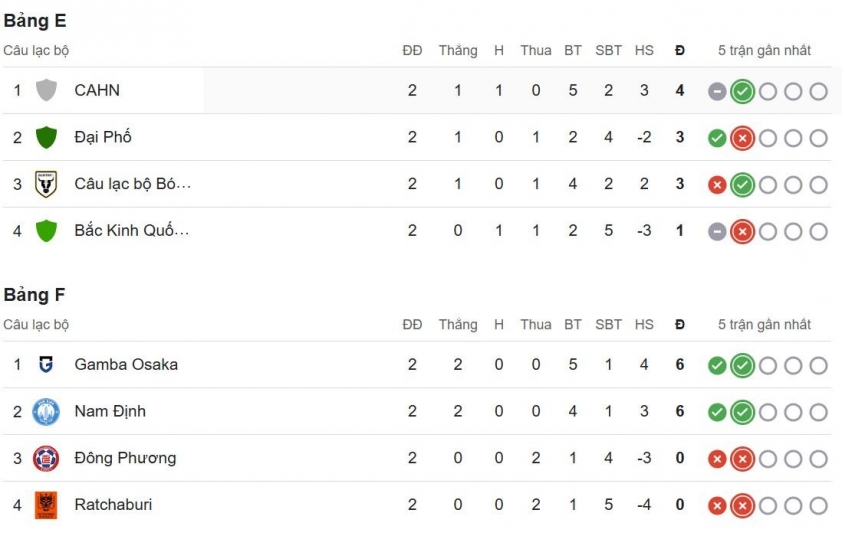Click Câu lạc bộ Bó… club crest
842x536 pixels.
[46, 184]
